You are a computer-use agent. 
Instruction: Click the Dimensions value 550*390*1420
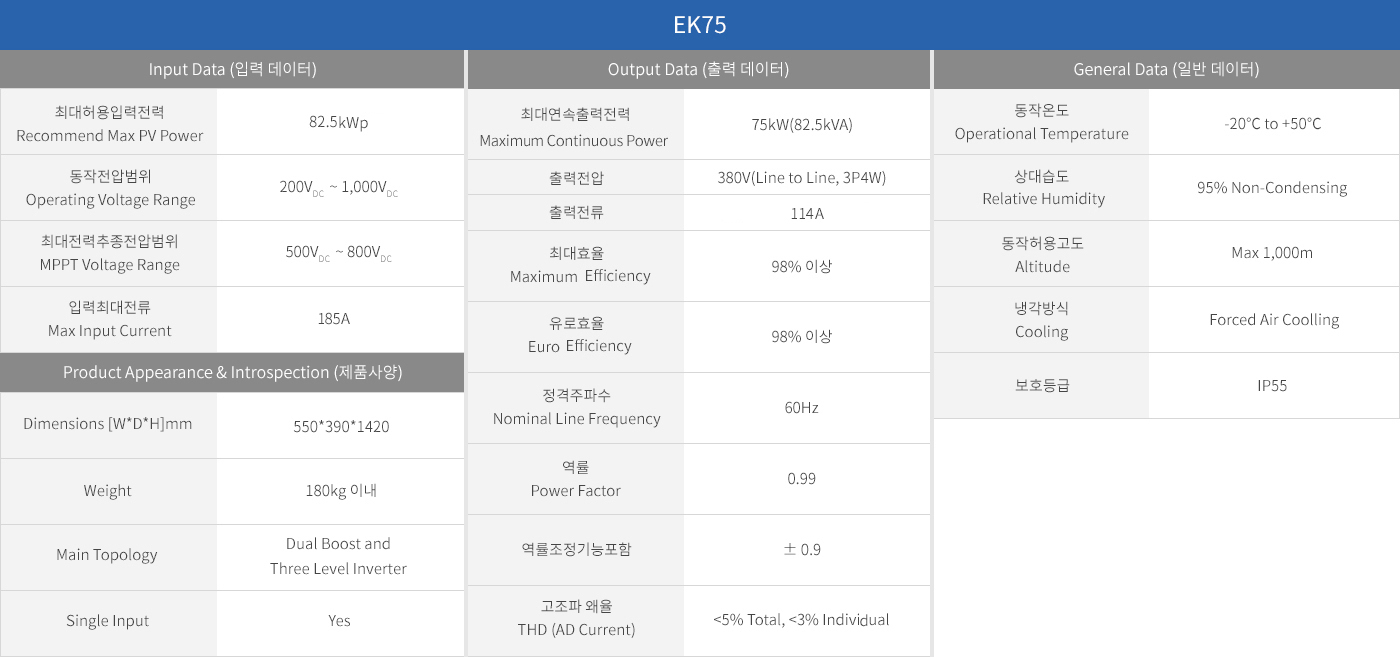pyautogui.click(x=341, y=426)
